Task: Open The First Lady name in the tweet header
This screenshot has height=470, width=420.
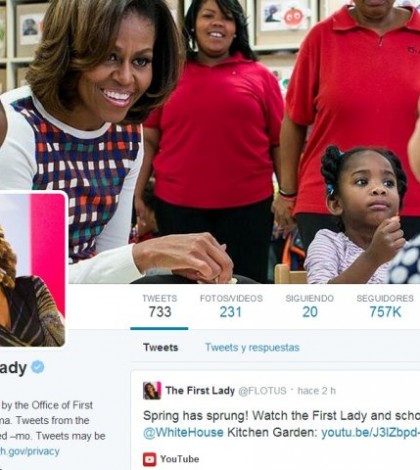Action: point(200,390)
